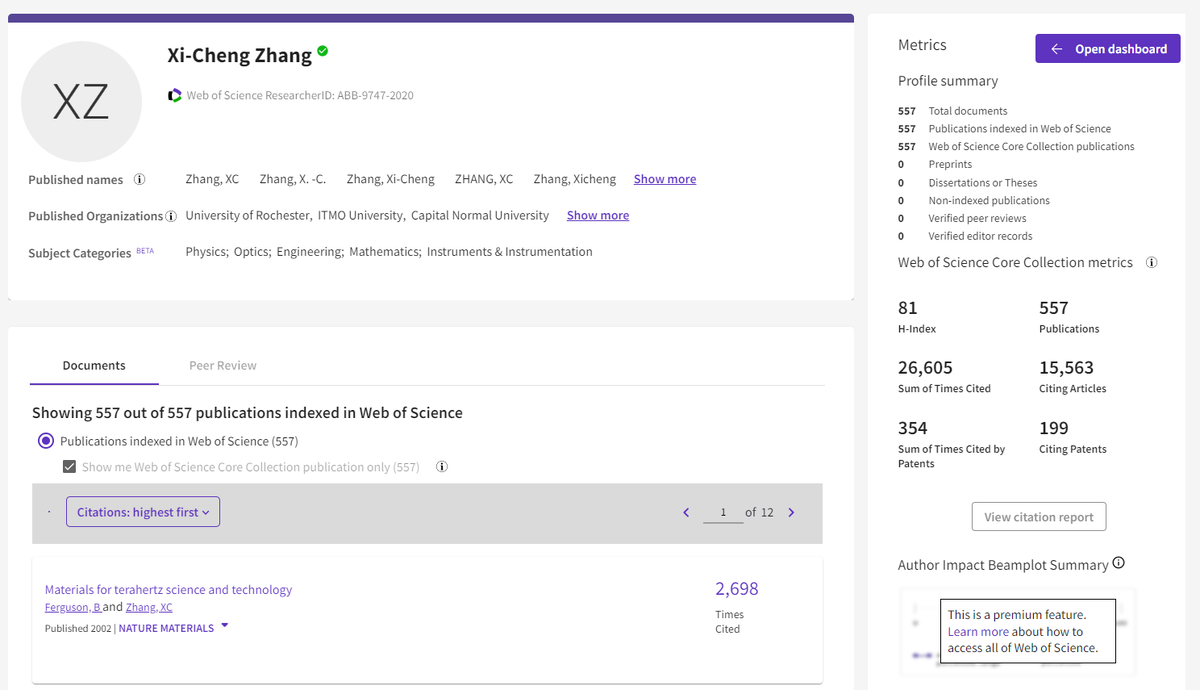Click the info icon beside Core Collection metrics
The width and height of the screenshot is (1200, 690).
click(1151, 263)
